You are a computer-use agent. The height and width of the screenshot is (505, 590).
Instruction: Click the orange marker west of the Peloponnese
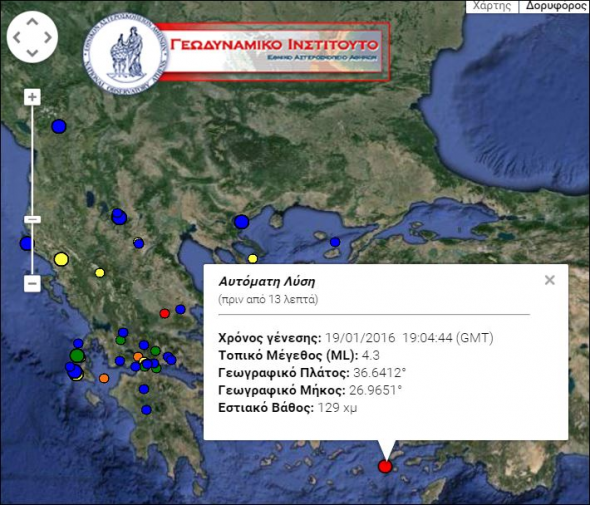(x=104, y=378)
